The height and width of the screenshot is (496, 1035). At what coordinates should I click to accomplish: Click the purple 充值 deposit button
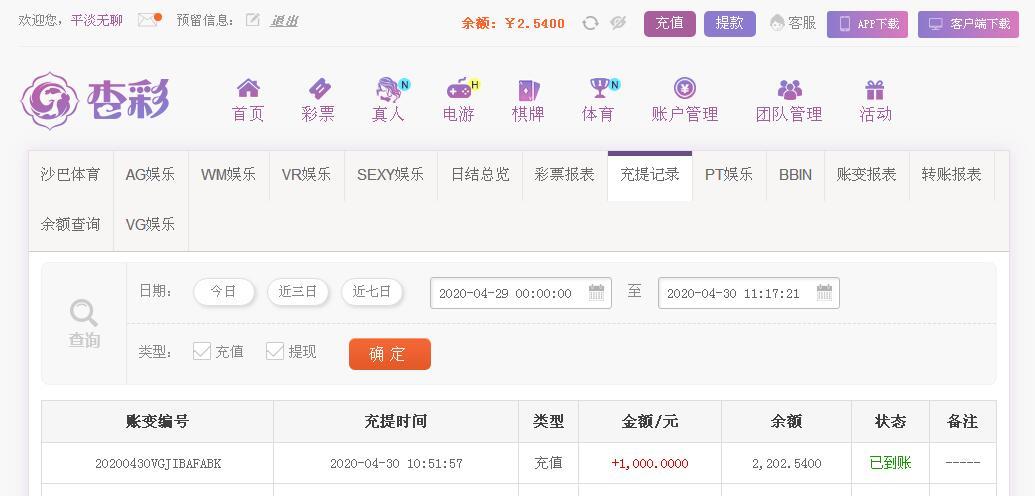[x=669, y=23]
